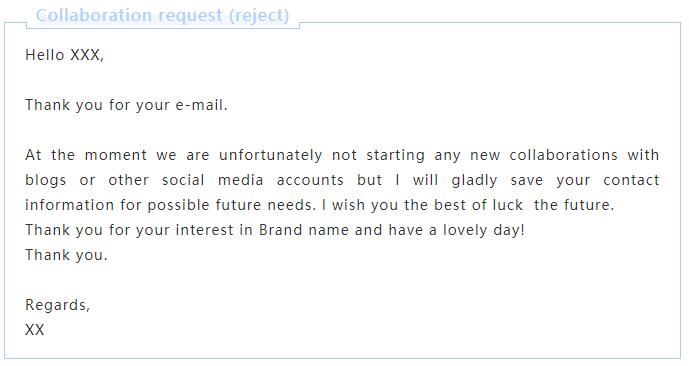Click the "Collaboration request (reject)" title

point(162,15)
